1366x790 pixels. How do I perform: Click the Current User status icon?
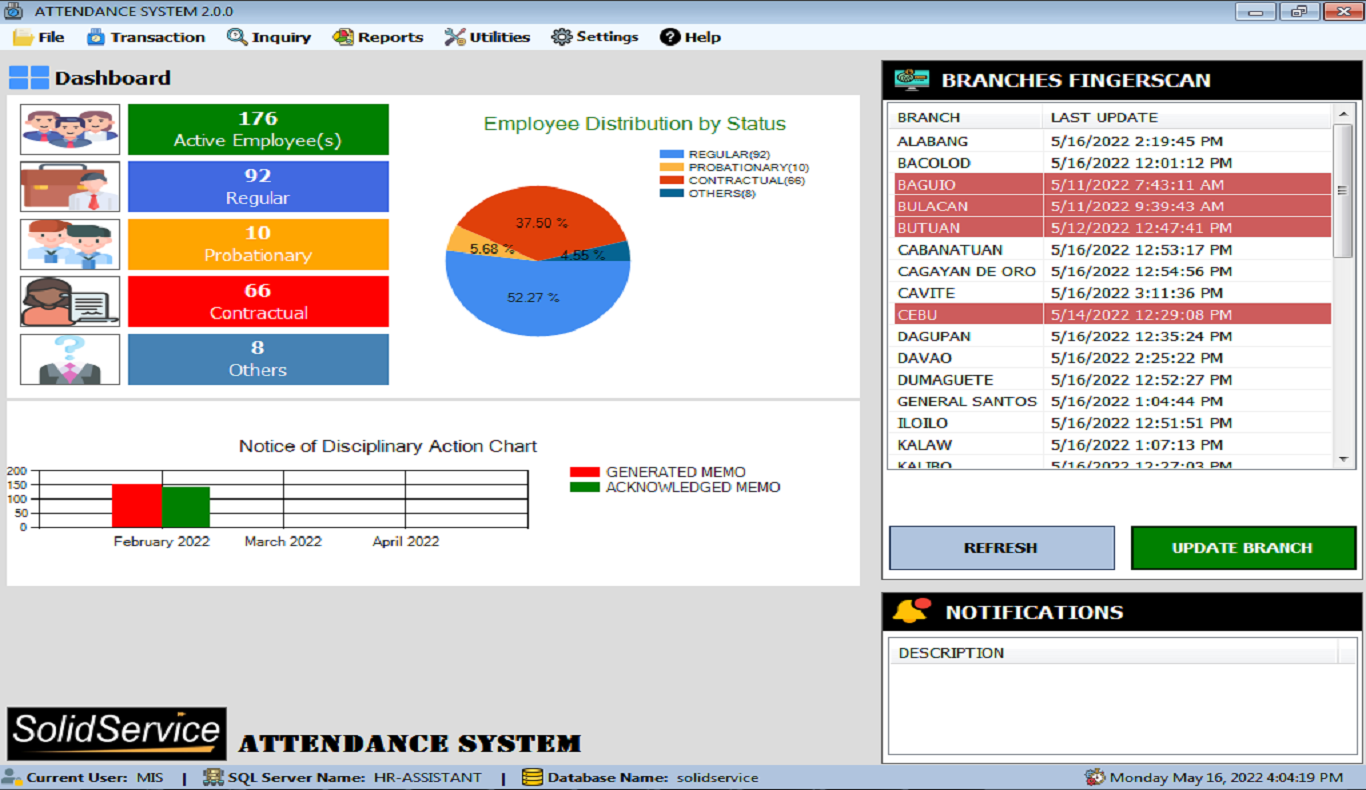click(12, 777)
